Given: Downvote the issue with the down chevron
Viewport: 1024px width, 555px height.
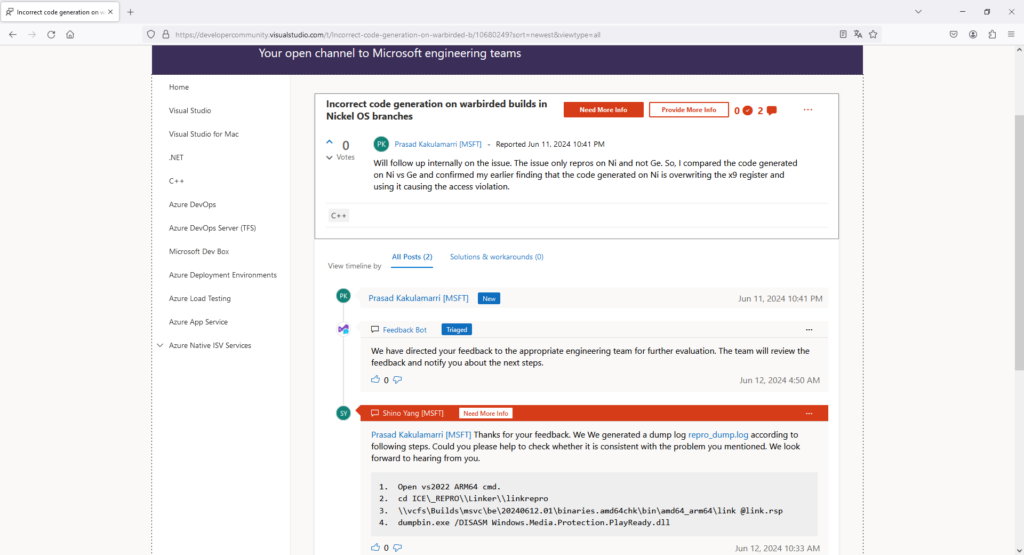Looking at the screenshot, I should pyautogui.click(x=330, y=158).
